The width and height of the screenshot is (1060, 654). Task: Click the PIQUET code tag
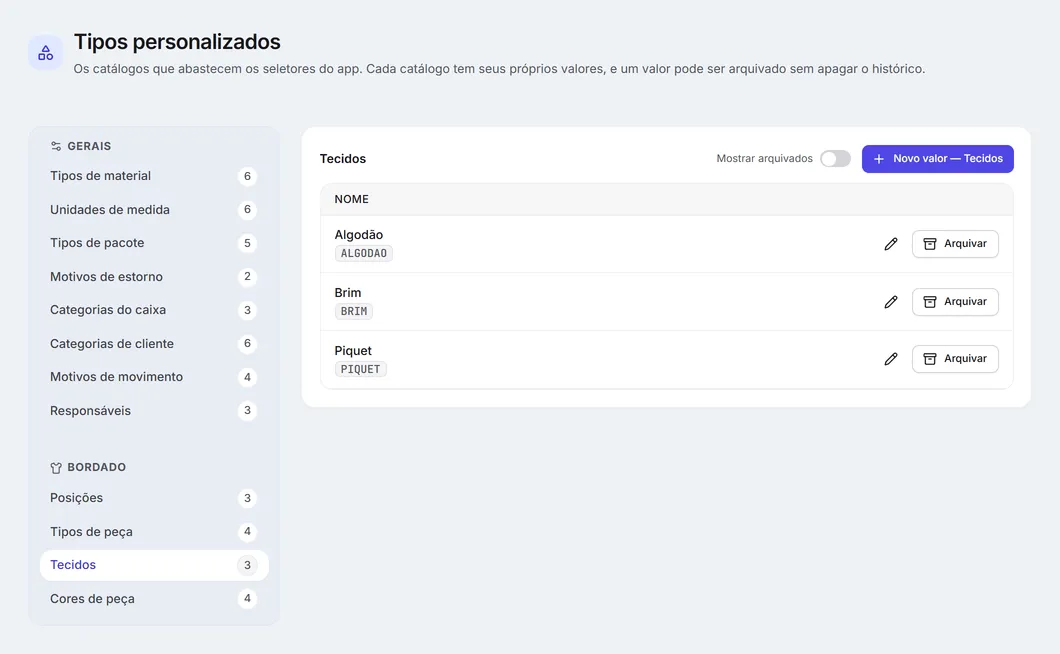tap(360, 369)
